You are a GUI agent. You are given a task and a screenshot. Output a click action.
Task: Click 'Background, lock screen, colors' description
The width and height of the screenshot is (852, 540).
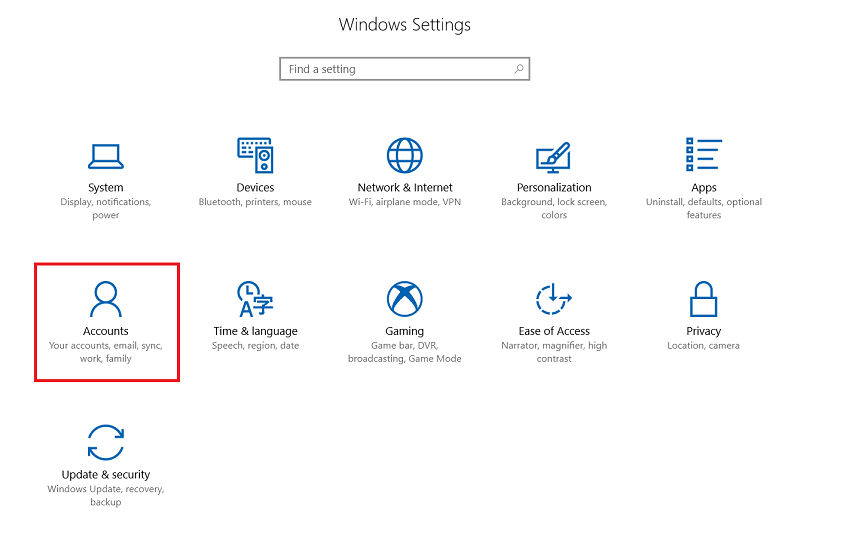pyautogui.click(x=554, y=209)
